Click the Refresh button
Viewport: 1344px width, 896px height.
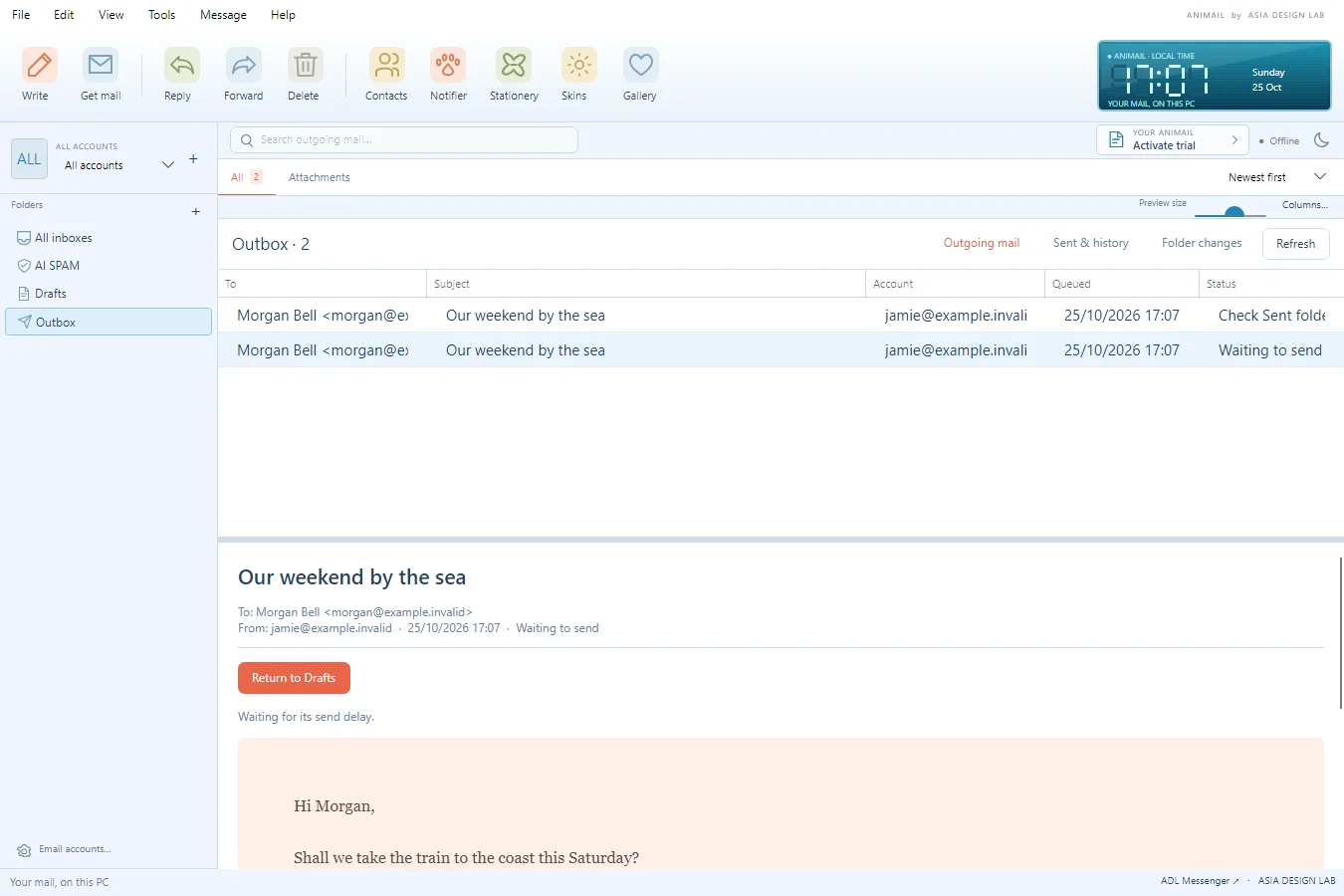(1295, 244)
